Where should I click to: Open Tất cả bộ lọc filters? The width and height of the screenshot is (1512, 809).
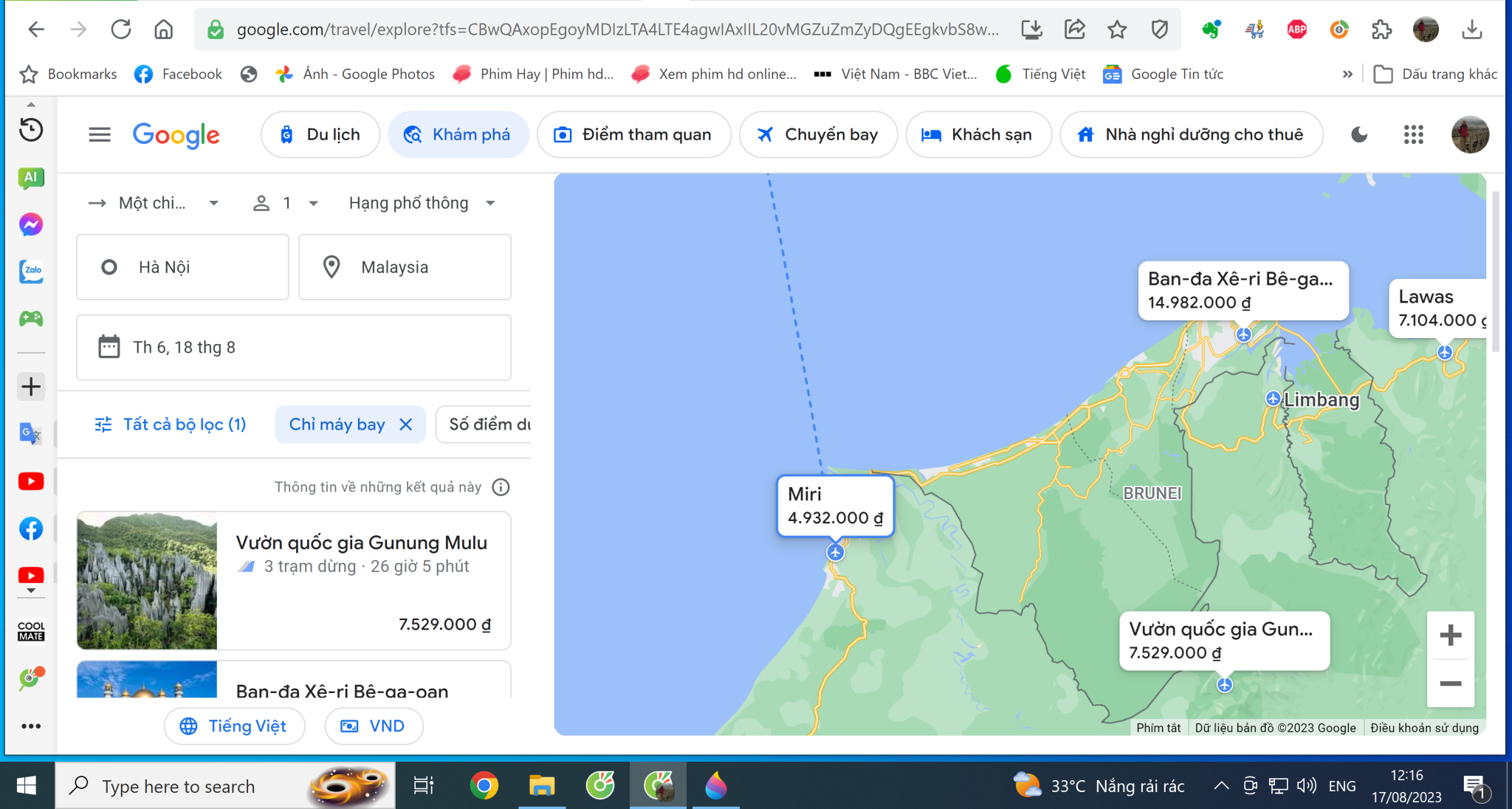(171, 424)
